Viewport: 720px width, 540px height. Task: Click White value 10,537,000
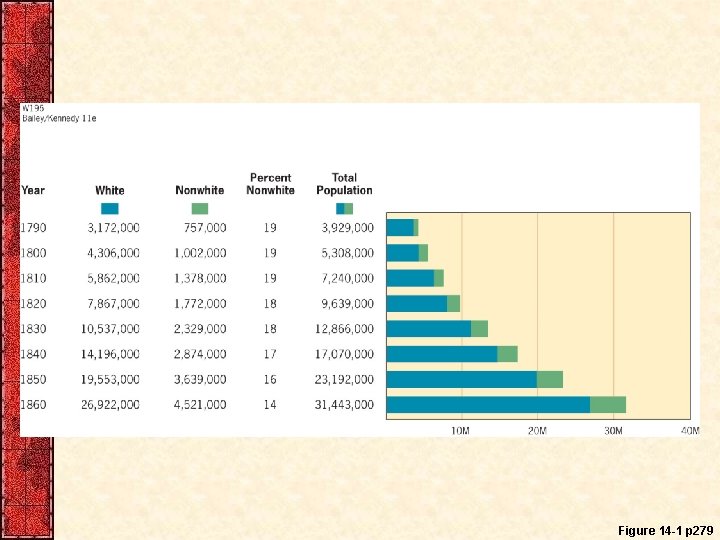pyautogui.click(x=110, y=329)
